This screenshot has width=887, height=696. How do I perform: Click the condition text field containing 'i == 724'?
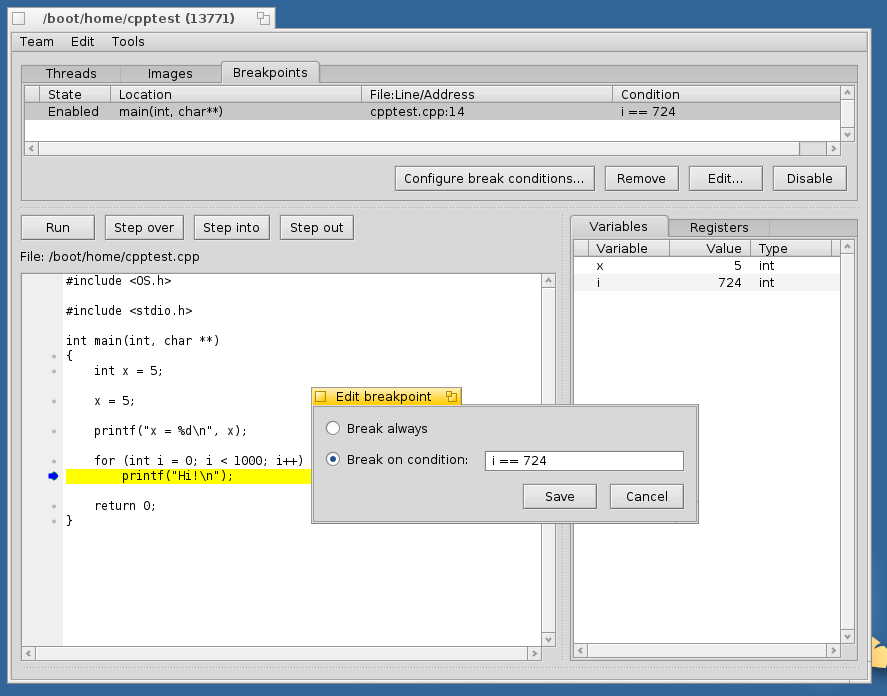pos(583,461)
